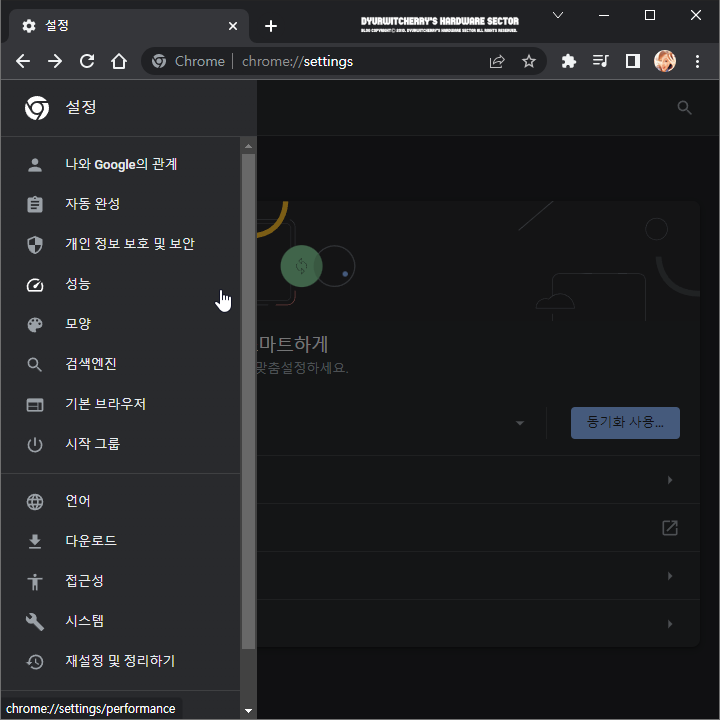The height and width of the screenshot is (720, 720).
Task: Click the speedometer icon beside 성능
Action: coord(35,285)
